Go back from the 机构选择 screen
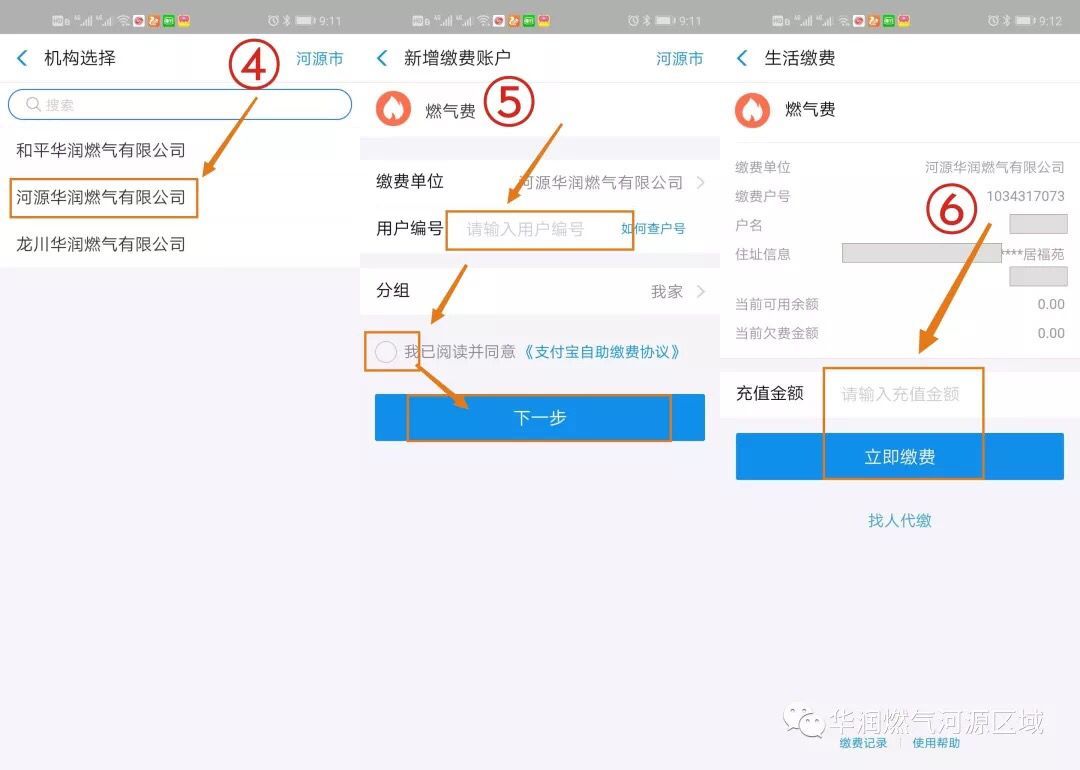This screenshot has height=770, width=1080. [x=22, y=59]
